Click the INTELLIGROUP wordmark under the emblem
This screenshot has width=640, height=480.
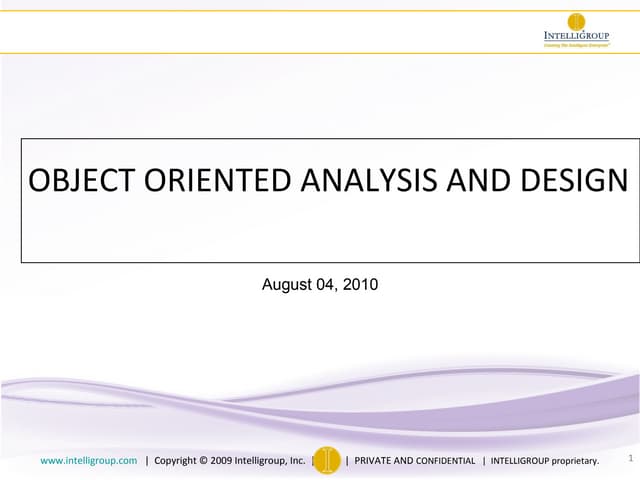(575, 36)
